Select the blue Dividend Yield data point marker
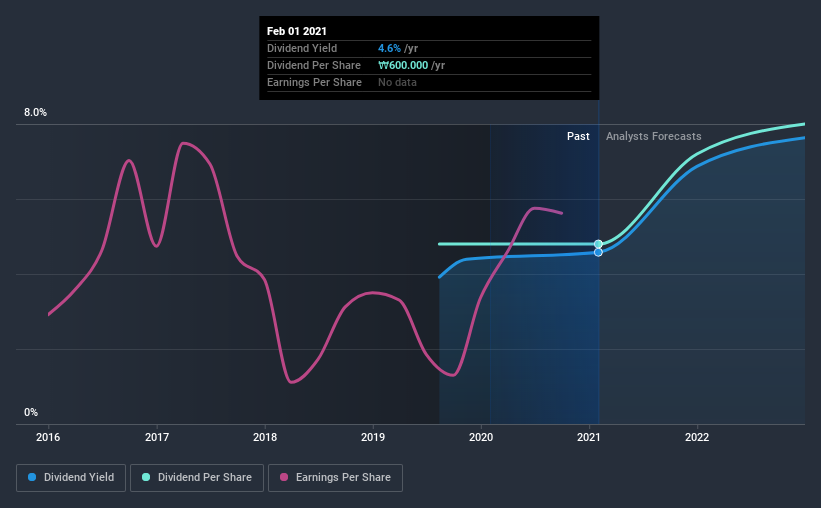This screenshot has height=508, width=821. 598,252
